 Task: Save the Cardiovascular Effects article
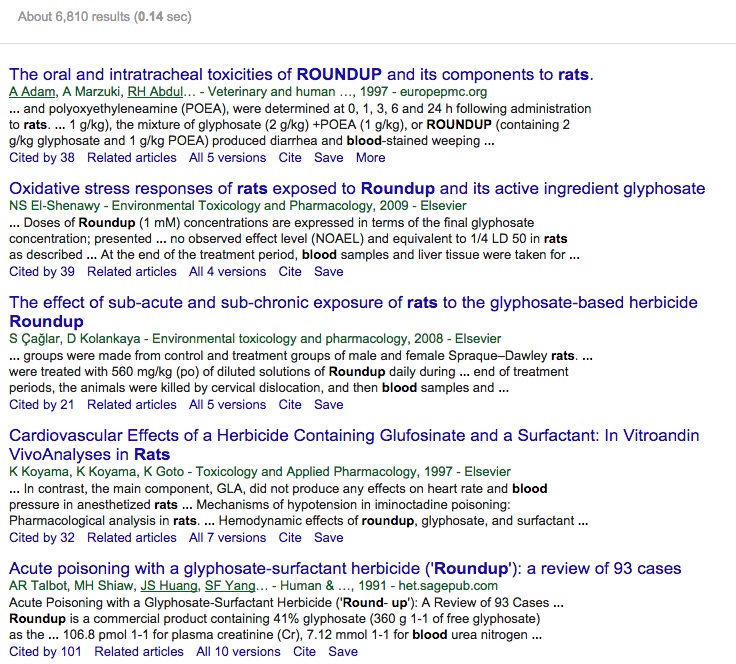coord(329,537)
